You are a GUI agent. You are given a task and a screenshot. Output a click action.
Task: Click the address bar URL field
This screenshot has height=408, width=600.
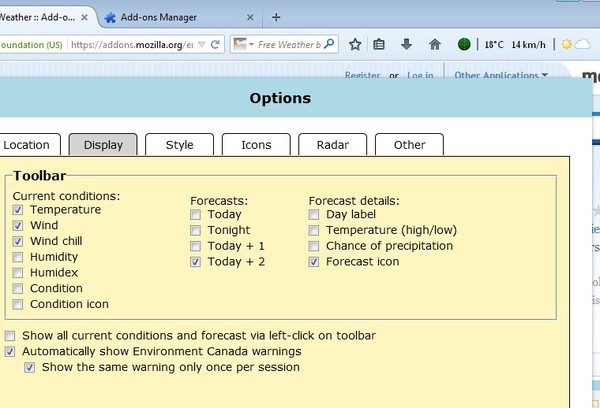(x=132, y=45)
